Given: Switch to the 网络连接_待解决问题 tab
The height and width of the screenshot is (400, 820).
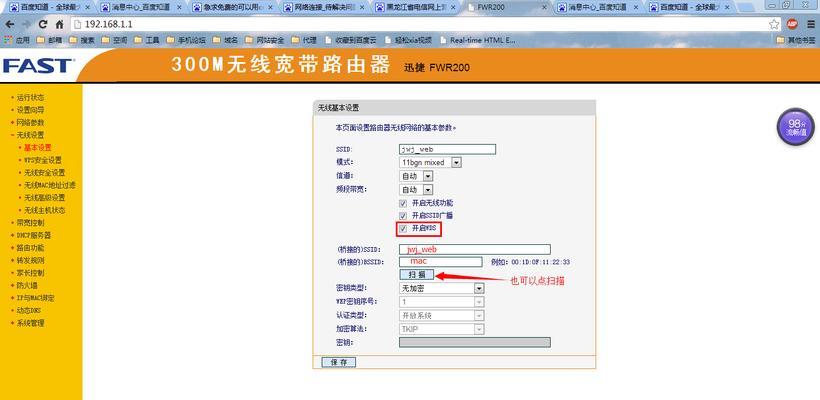Looking at the screenshot, I should tap(322, 8).
